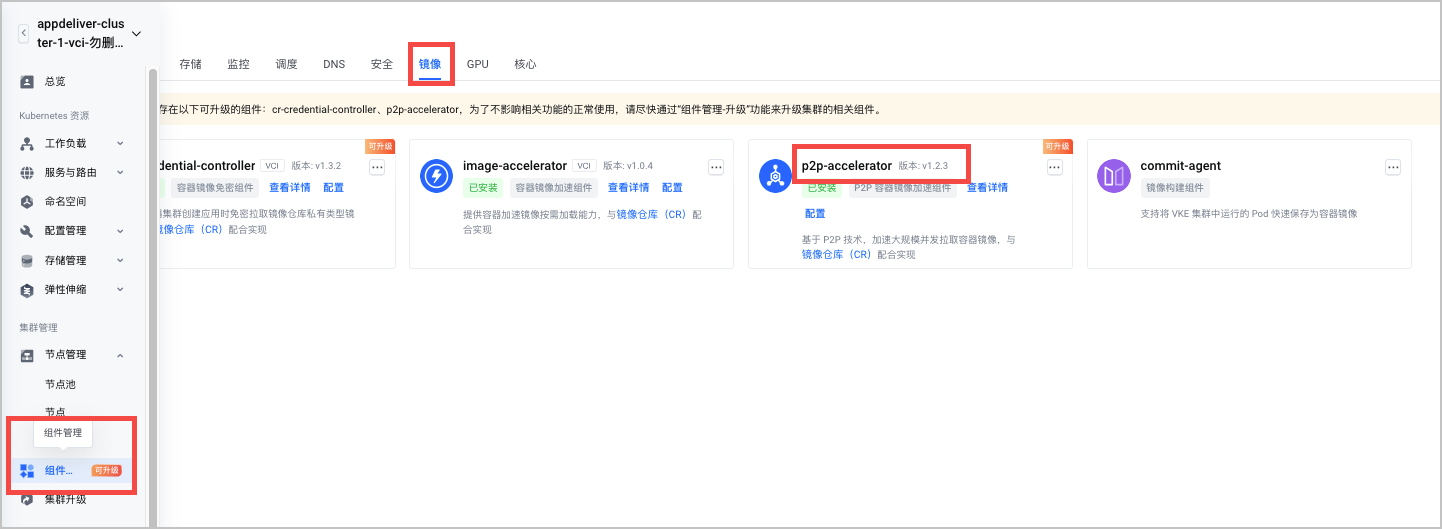Select the 监控 monitoring tab

tap(238, 64)
